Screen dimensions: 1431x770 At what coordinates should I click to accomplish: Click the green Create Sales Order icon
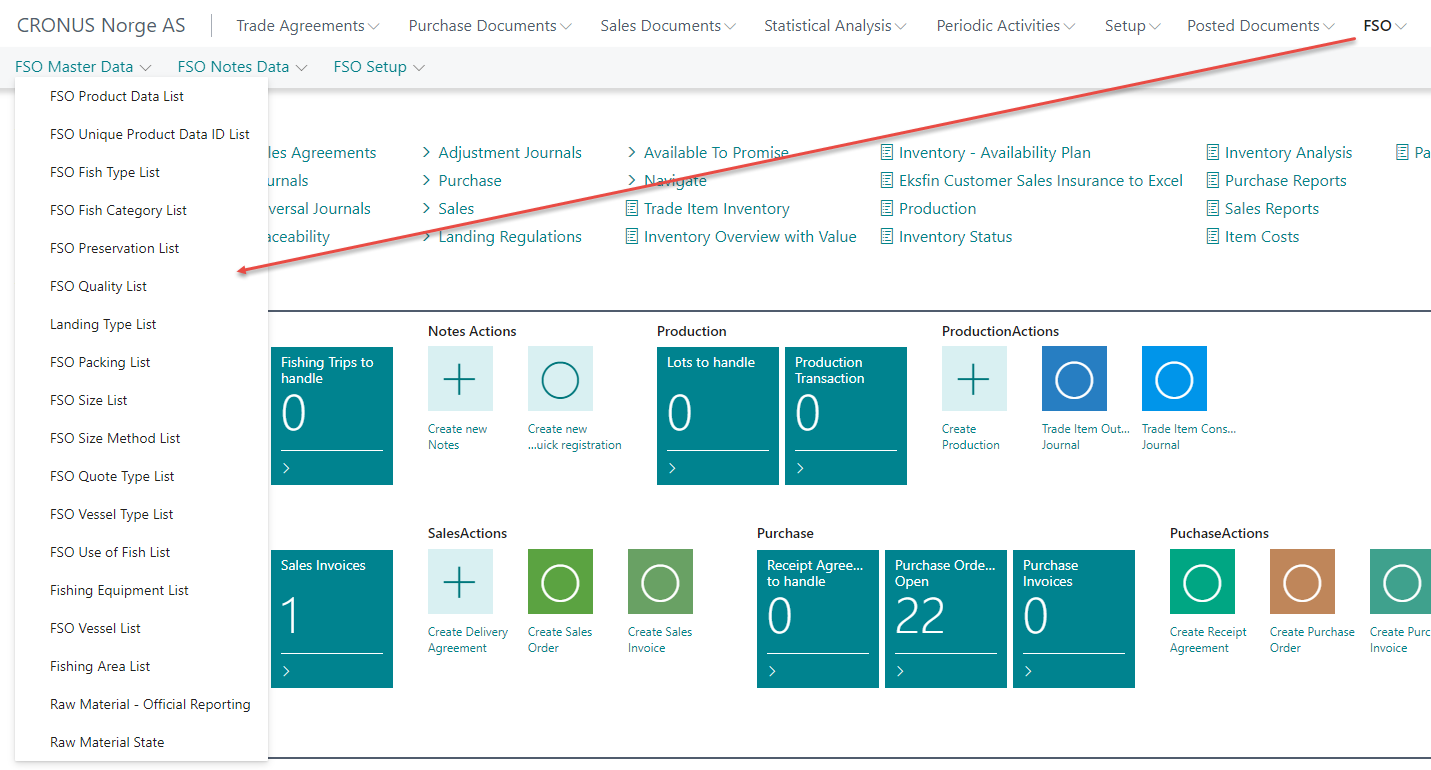click(560, 582)
